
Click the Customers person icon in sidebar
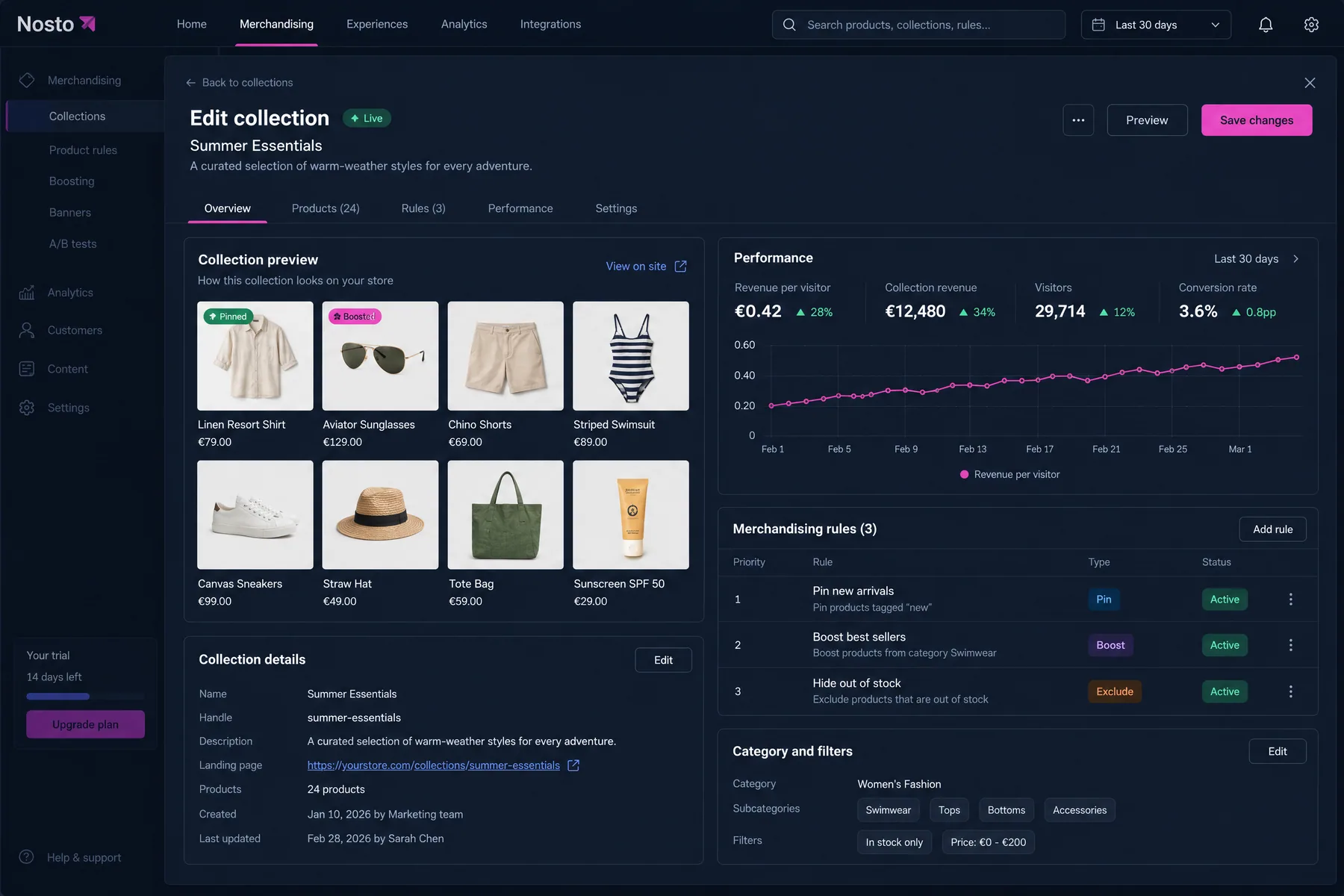pos(27,330)
